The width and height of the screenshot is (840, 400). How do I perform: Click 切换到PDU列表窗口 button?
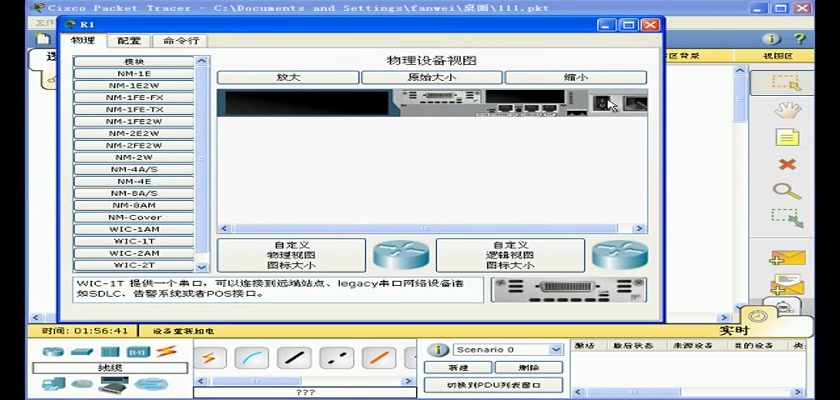[492, 385]
